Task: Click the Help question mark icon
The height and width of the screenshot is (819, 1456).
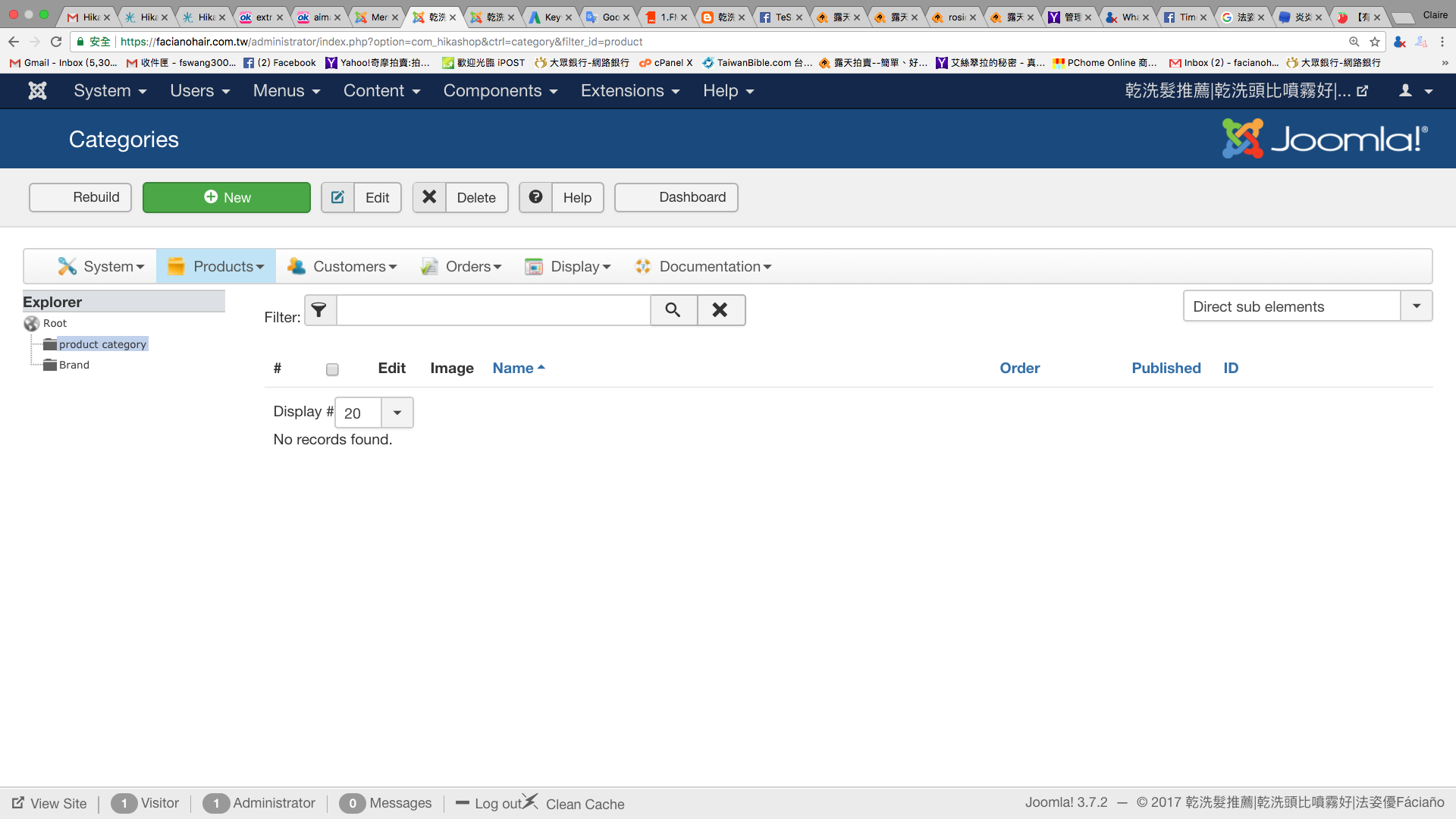Action: [535, 197]
